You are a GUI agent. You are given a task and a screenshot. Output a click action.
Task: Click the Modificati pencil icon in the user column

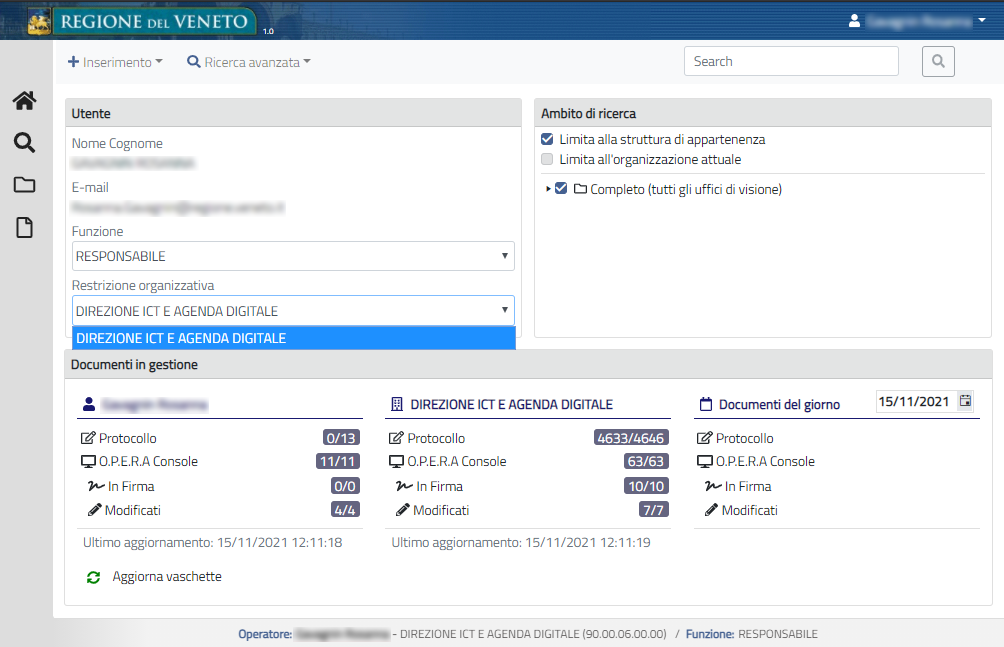tap(95, 510)
